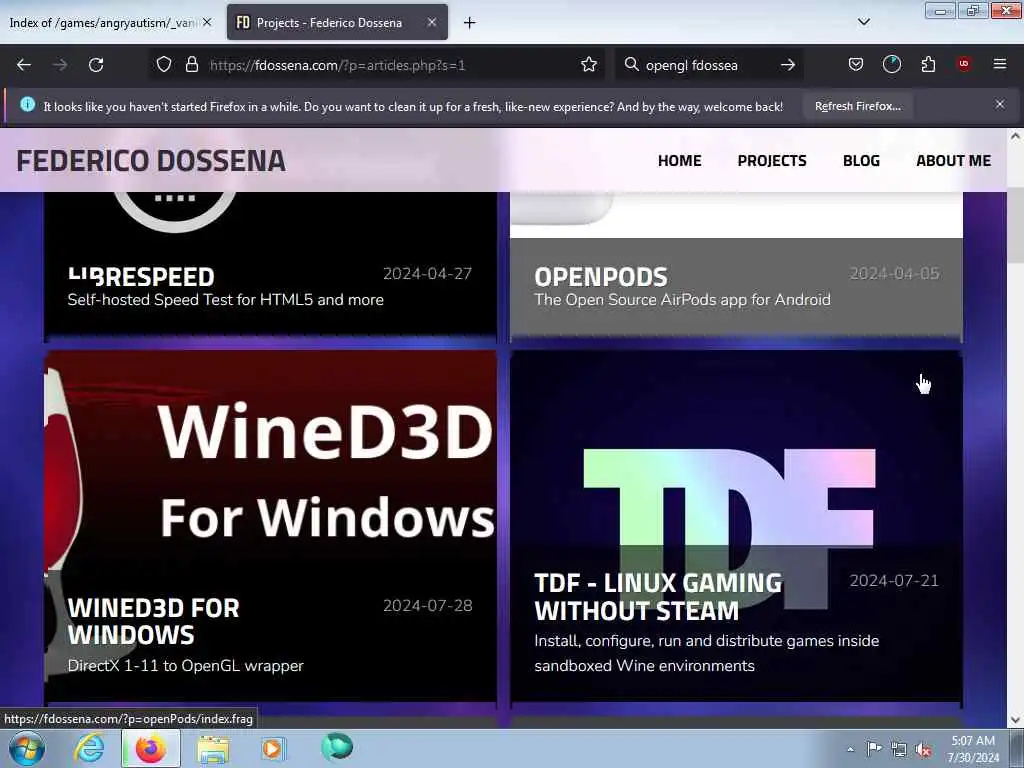
Task: Open the ABOUT ME nav link
Action: [953, 161]
